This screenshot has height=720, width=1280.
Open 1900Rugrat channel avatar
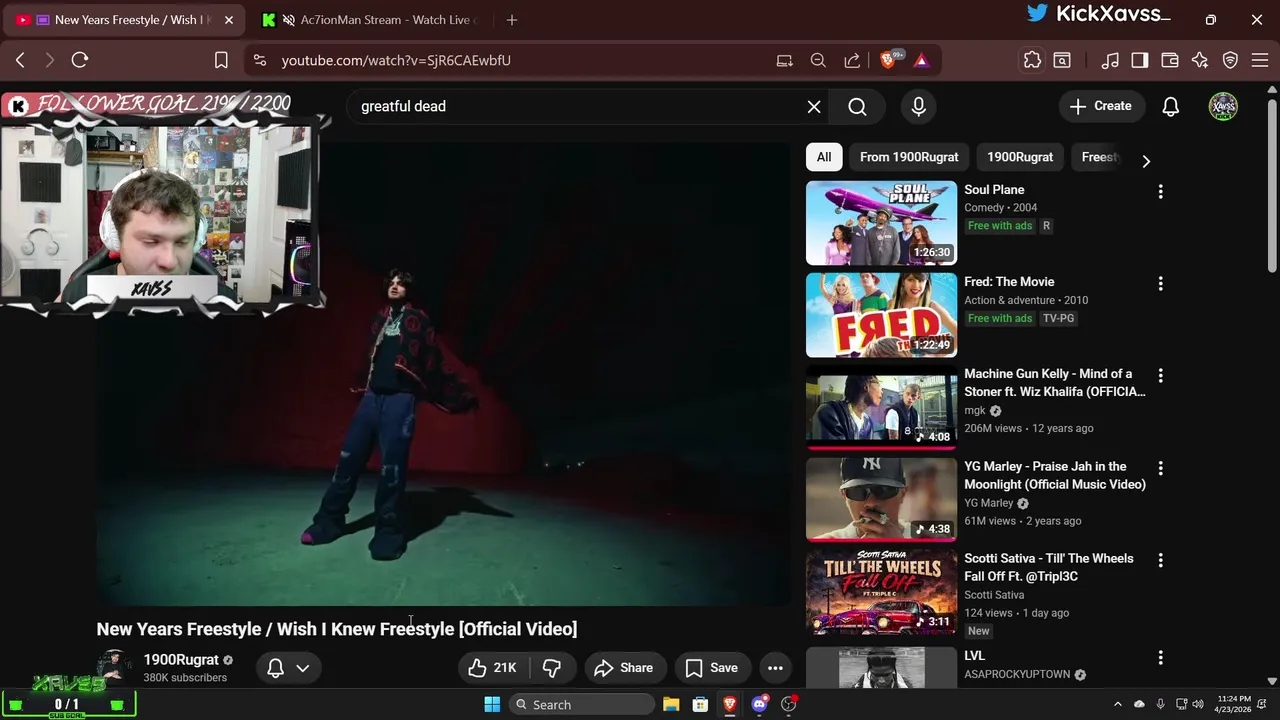pyautogui.click(x=114, y=668)
